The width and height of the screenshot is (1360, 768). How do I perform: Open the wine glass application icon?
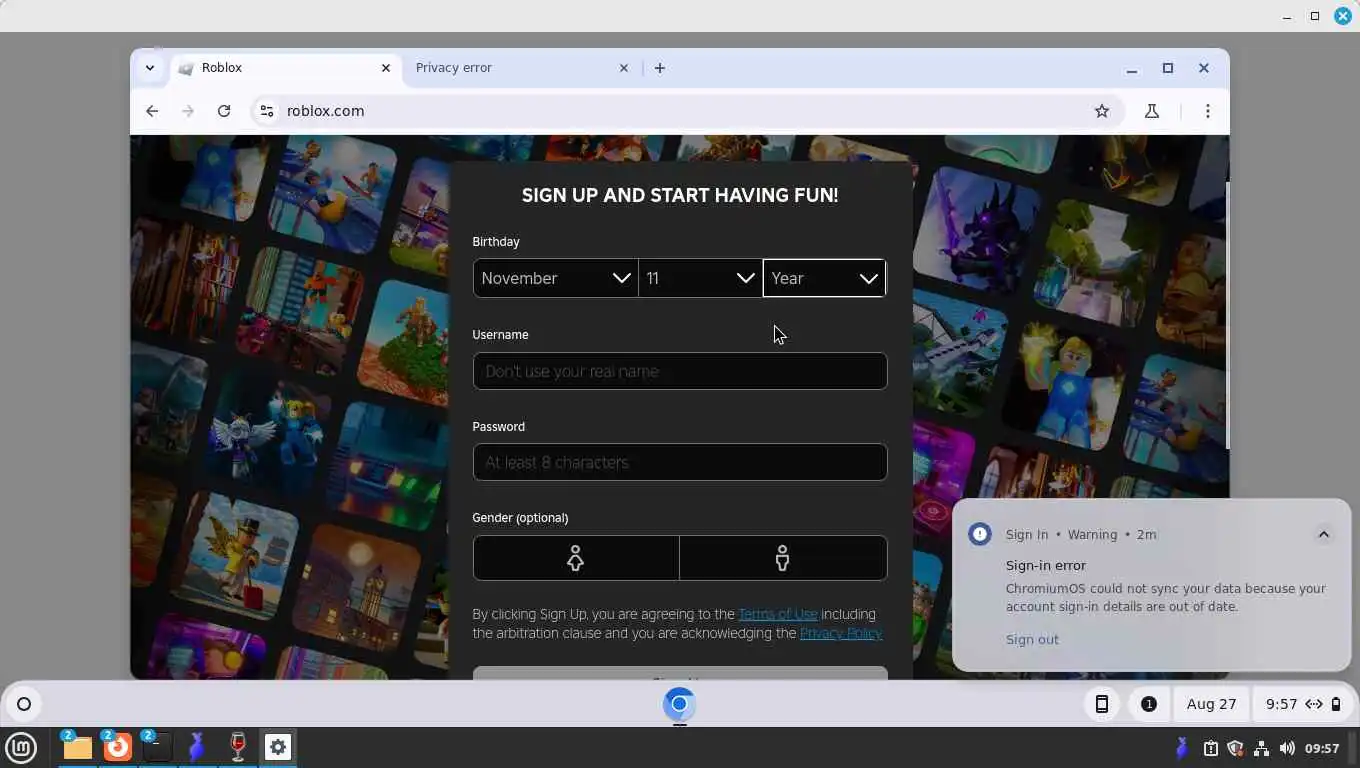tap(238, 747)
